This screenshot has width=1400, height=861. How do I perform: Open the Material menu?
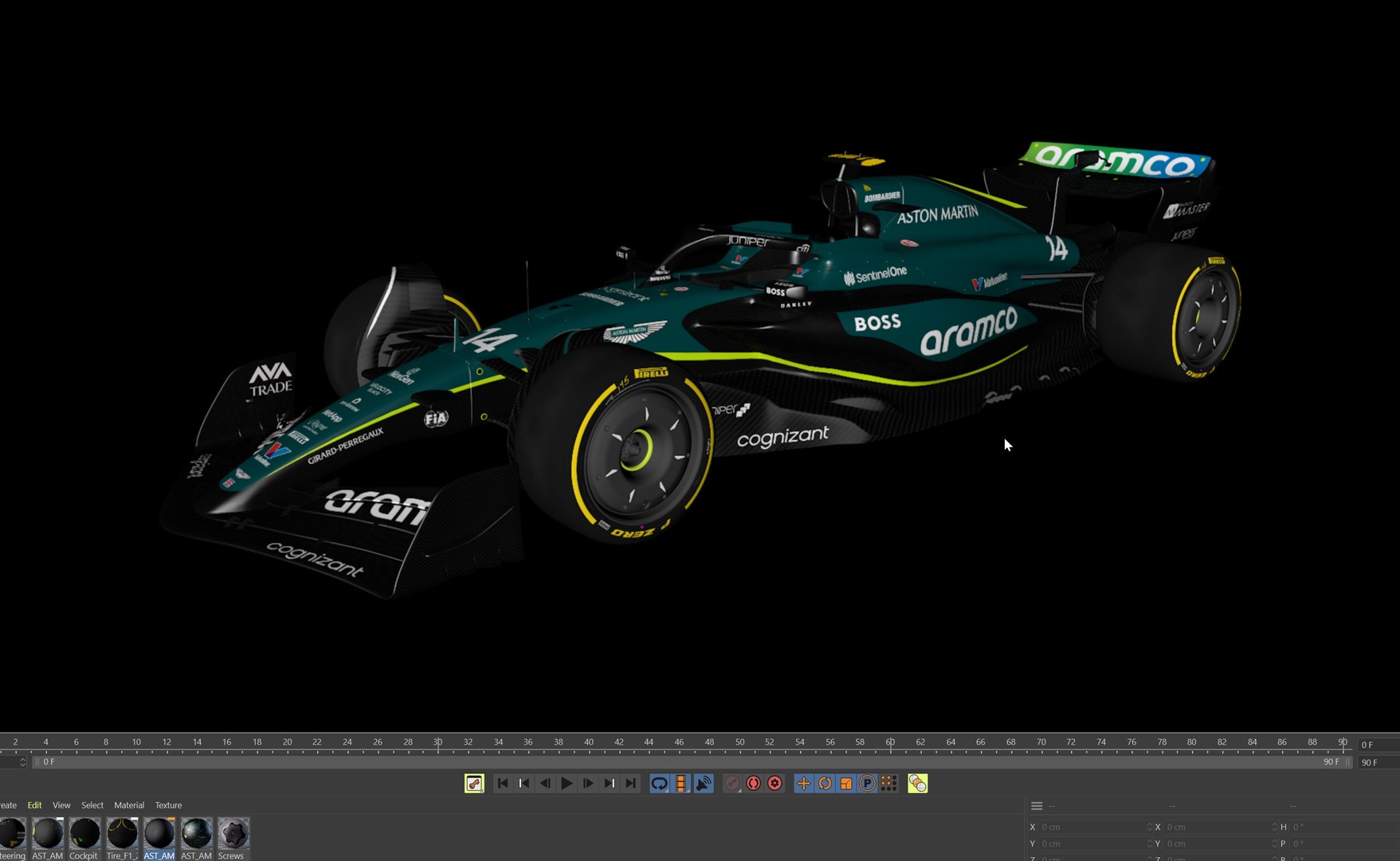coord(129,805)
